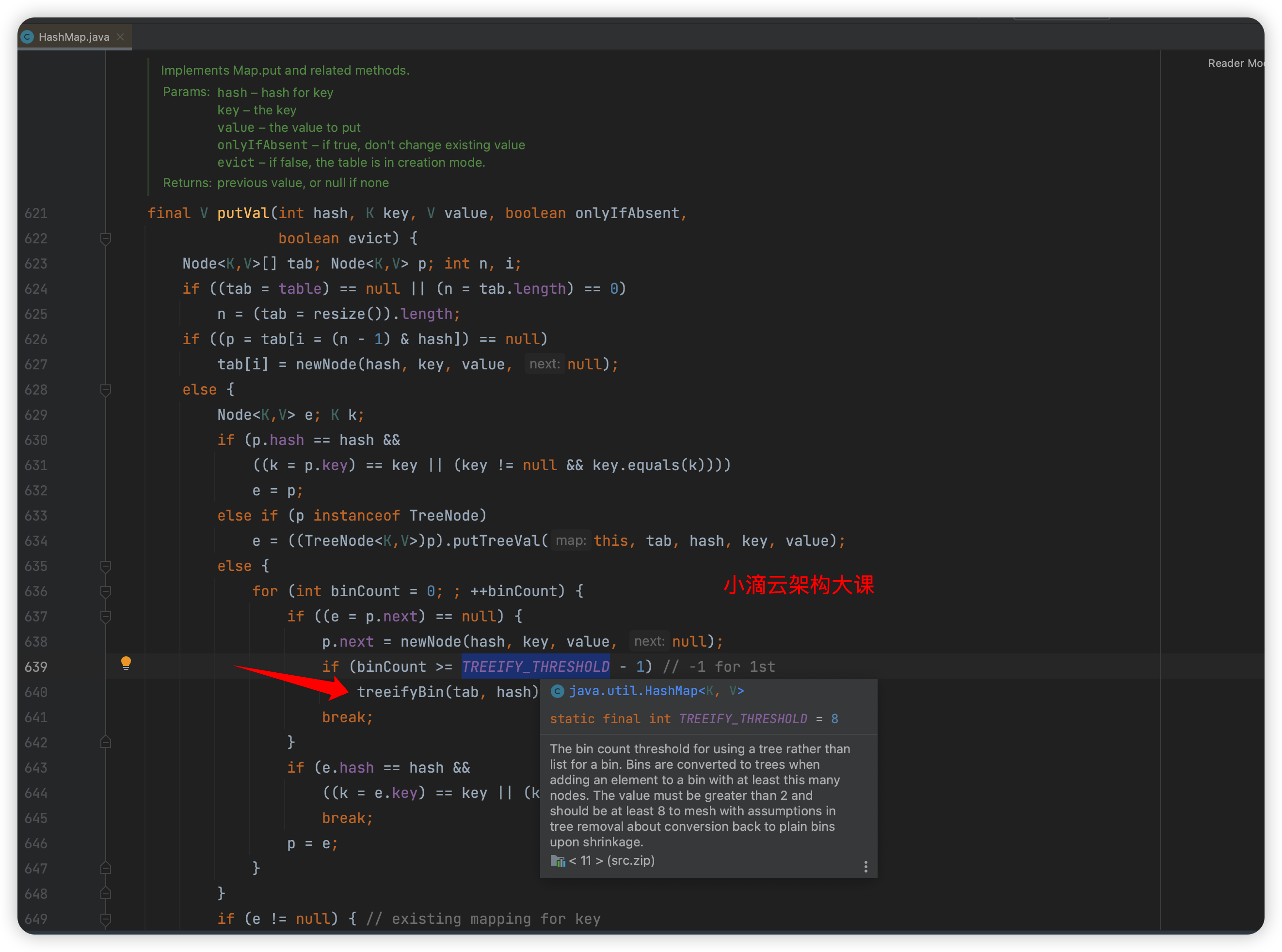This screenshot has height=952, width=1282.
Task: Click the HashMap.java class file icon
Action: pyautogui.click(x=27, y=37)
